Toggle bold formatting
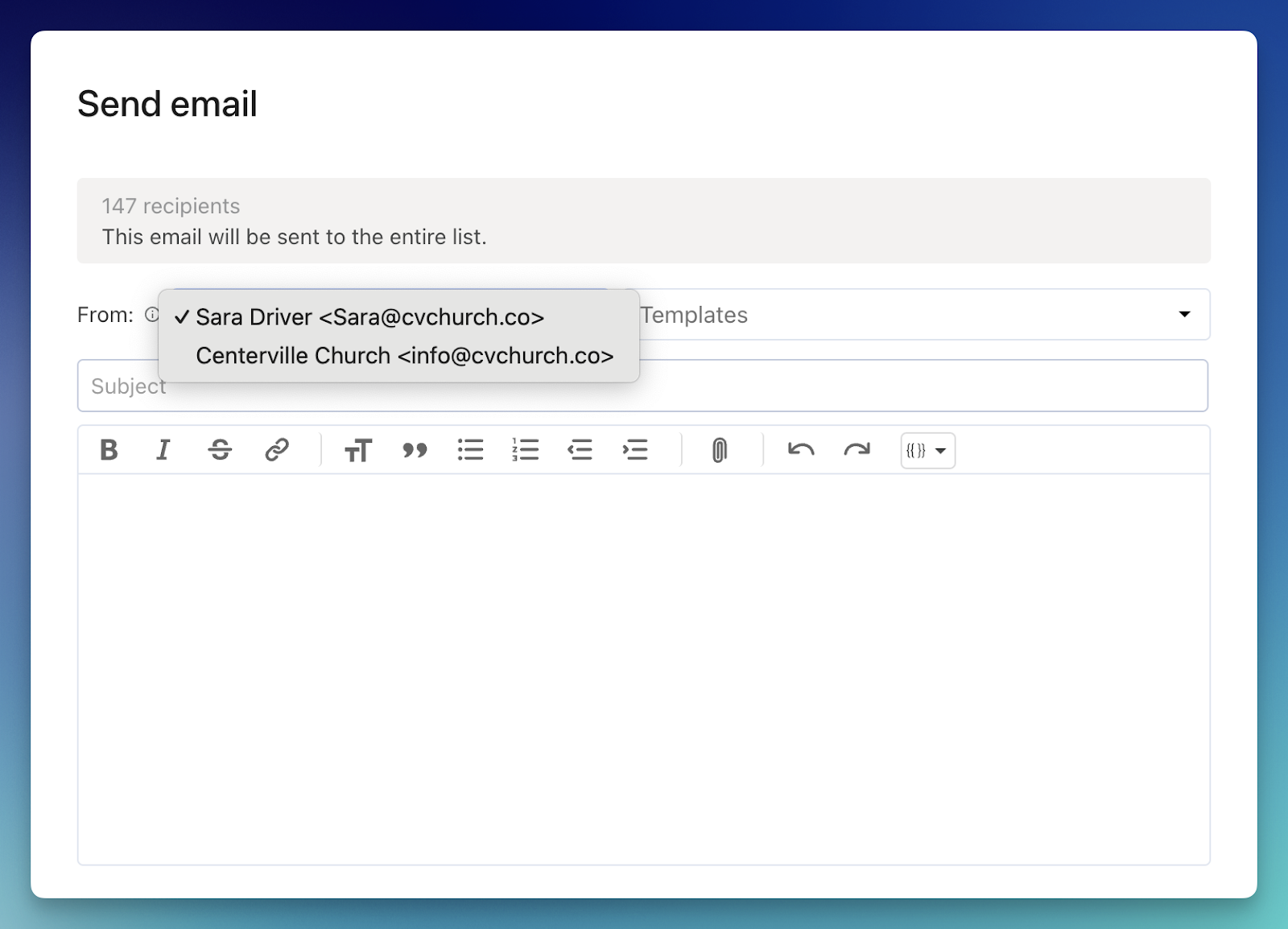This screenshot has width=1288, height=929. 109,450
